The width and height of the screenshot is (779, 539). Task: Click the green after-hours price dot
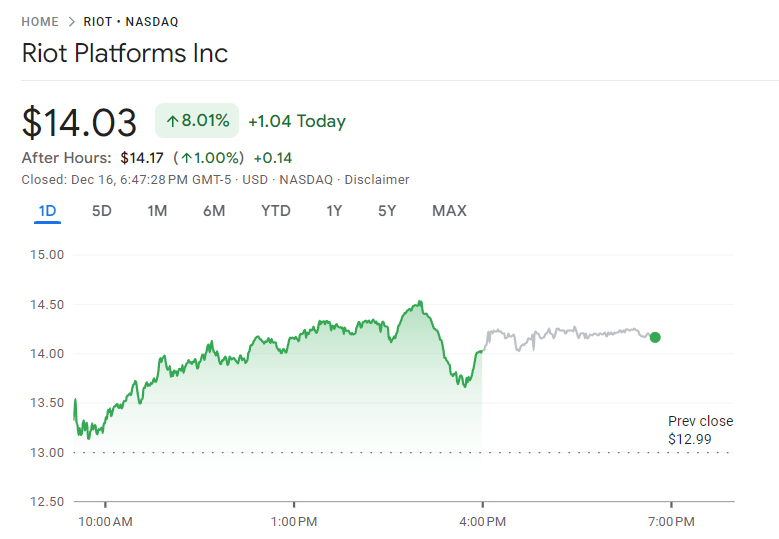(x=655, y=337)
